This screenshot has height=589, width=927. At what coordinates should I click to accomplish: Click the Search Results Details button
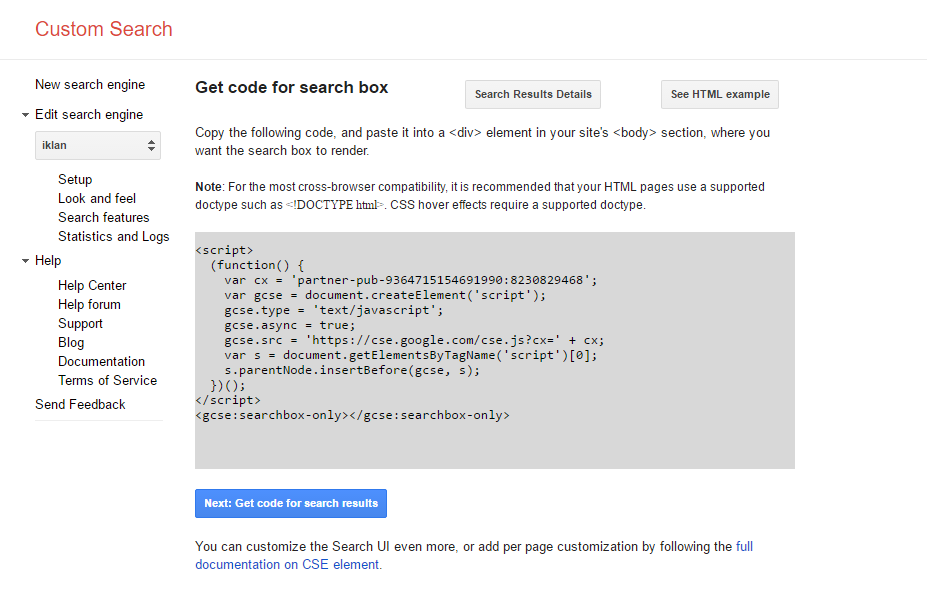click(533, 95)
